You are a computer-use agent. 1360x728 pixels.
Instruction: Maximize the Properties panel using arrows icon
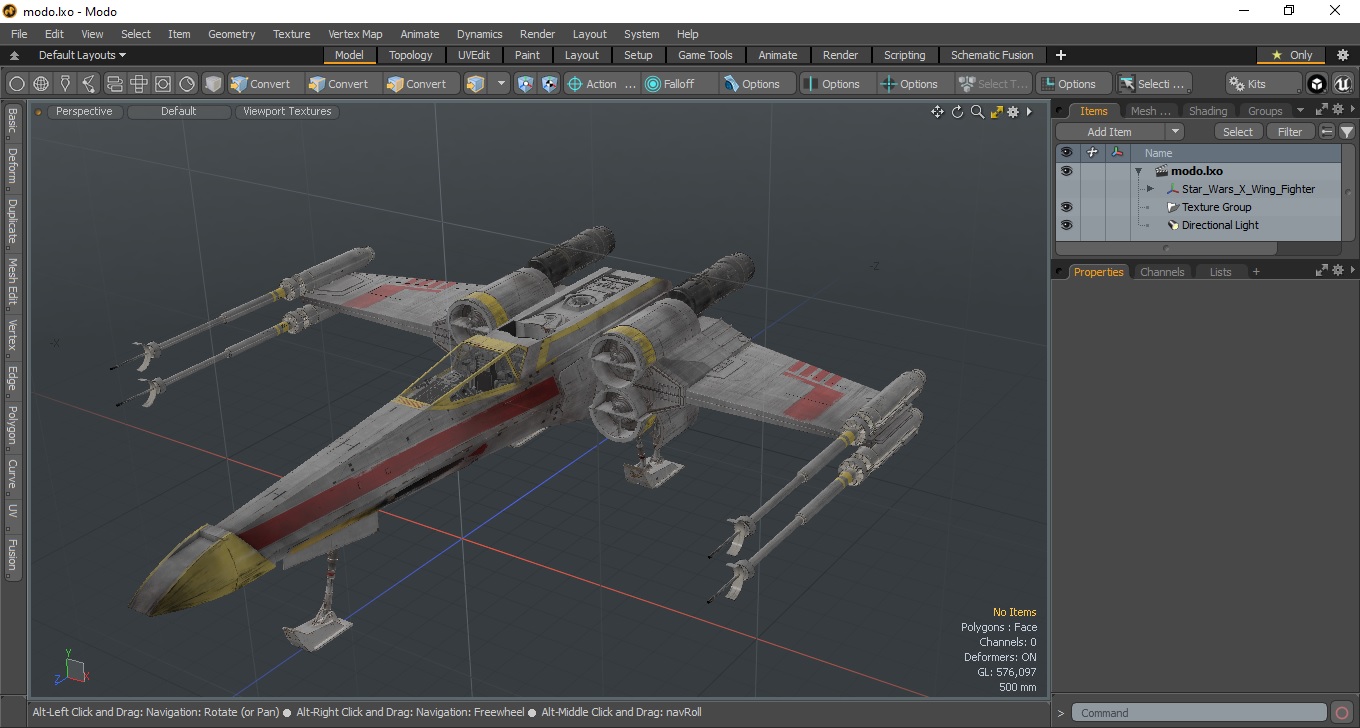point(1321,271)
